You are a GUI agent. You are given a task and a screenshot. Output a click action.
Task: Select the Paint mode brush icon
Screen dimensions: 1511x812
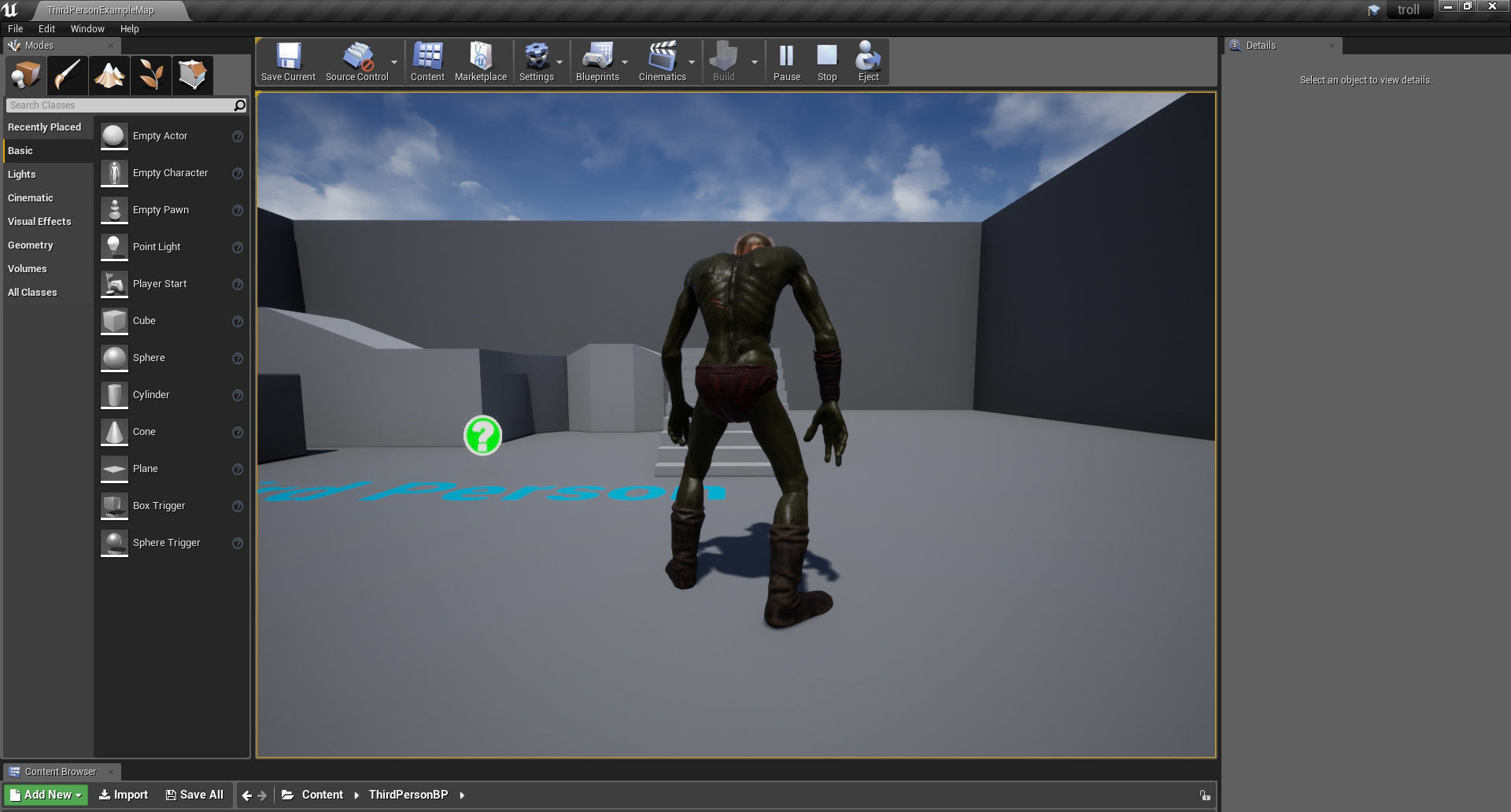coord(67,76)
